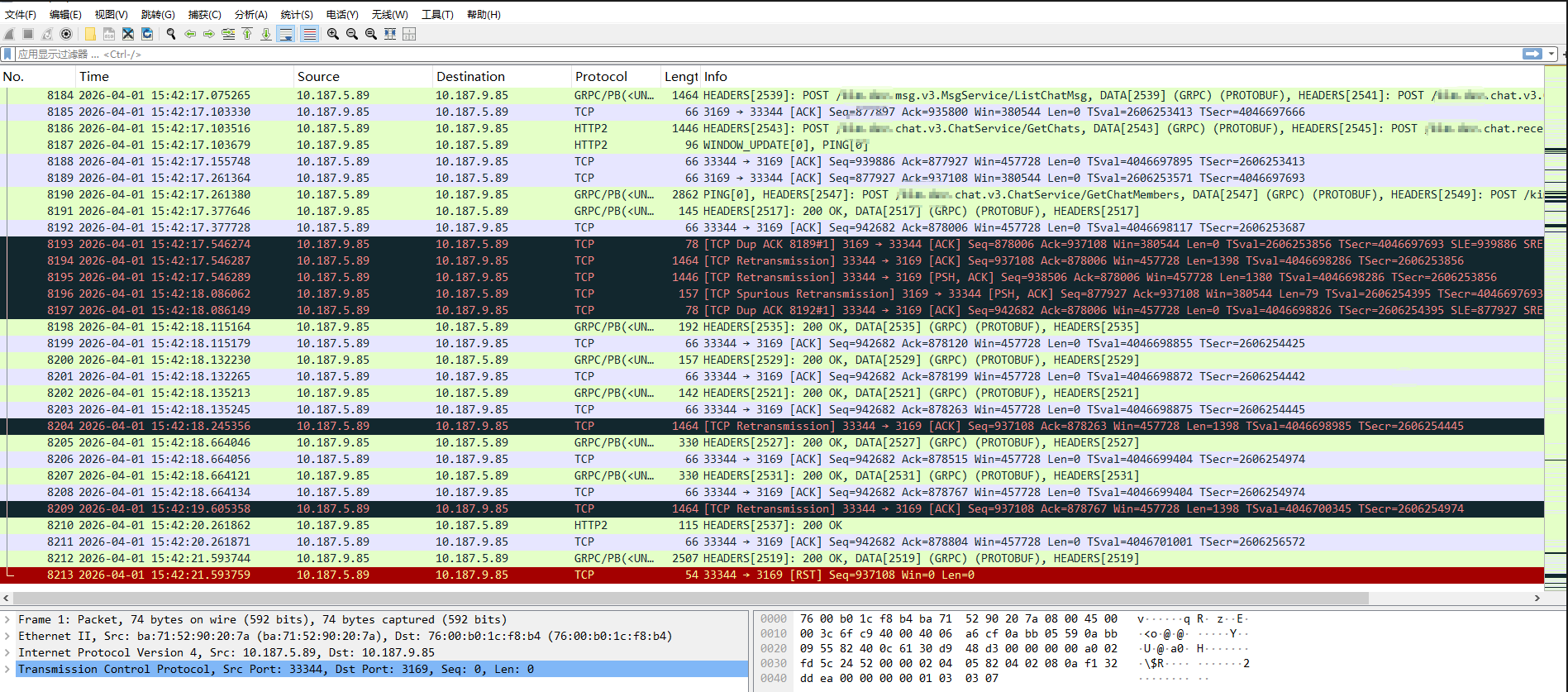Sort by the Source column header
Viewport: 1568px width, 692px height.
pos(363,76)
